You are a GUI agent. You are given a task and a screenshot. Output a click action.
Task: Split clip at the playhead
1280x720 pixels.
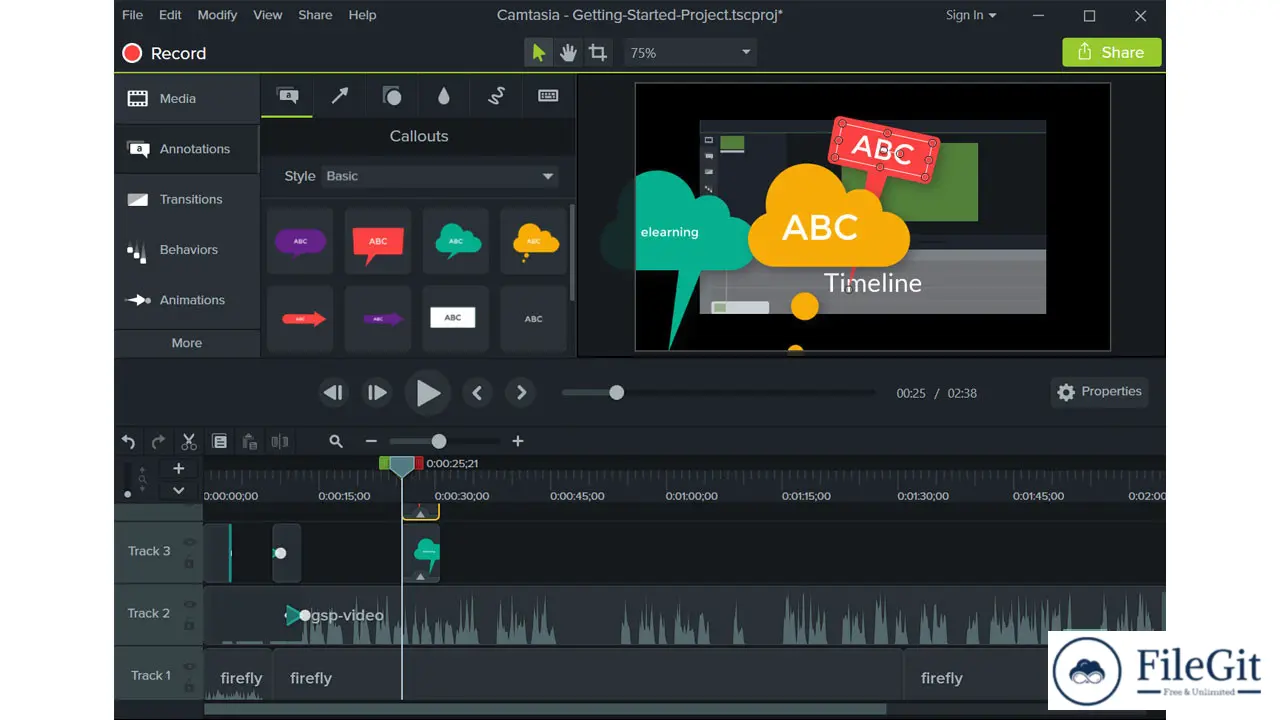(x=280, y=441)
